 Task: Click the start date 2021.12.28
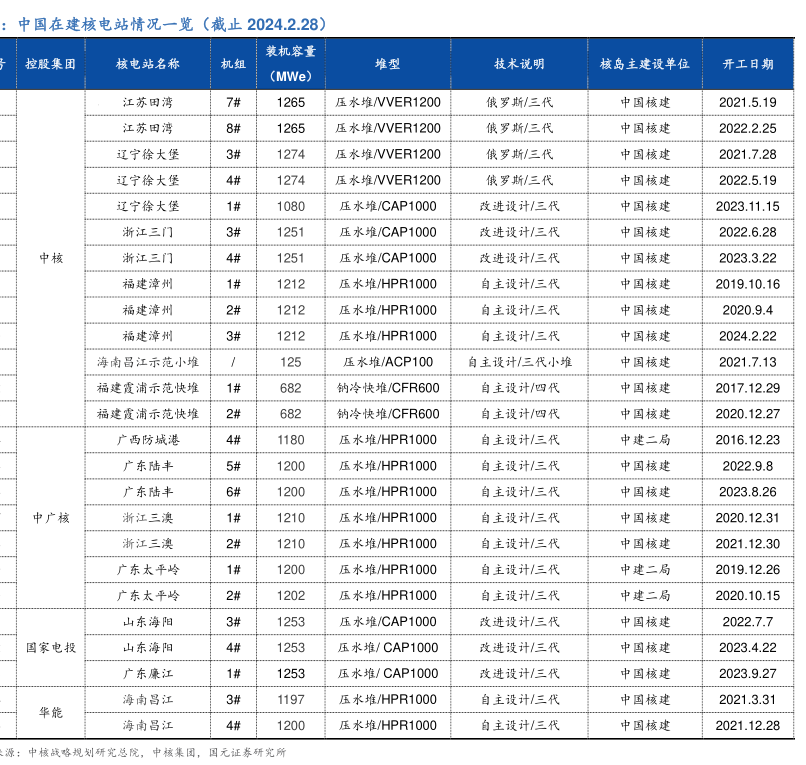tap(748, 725)
